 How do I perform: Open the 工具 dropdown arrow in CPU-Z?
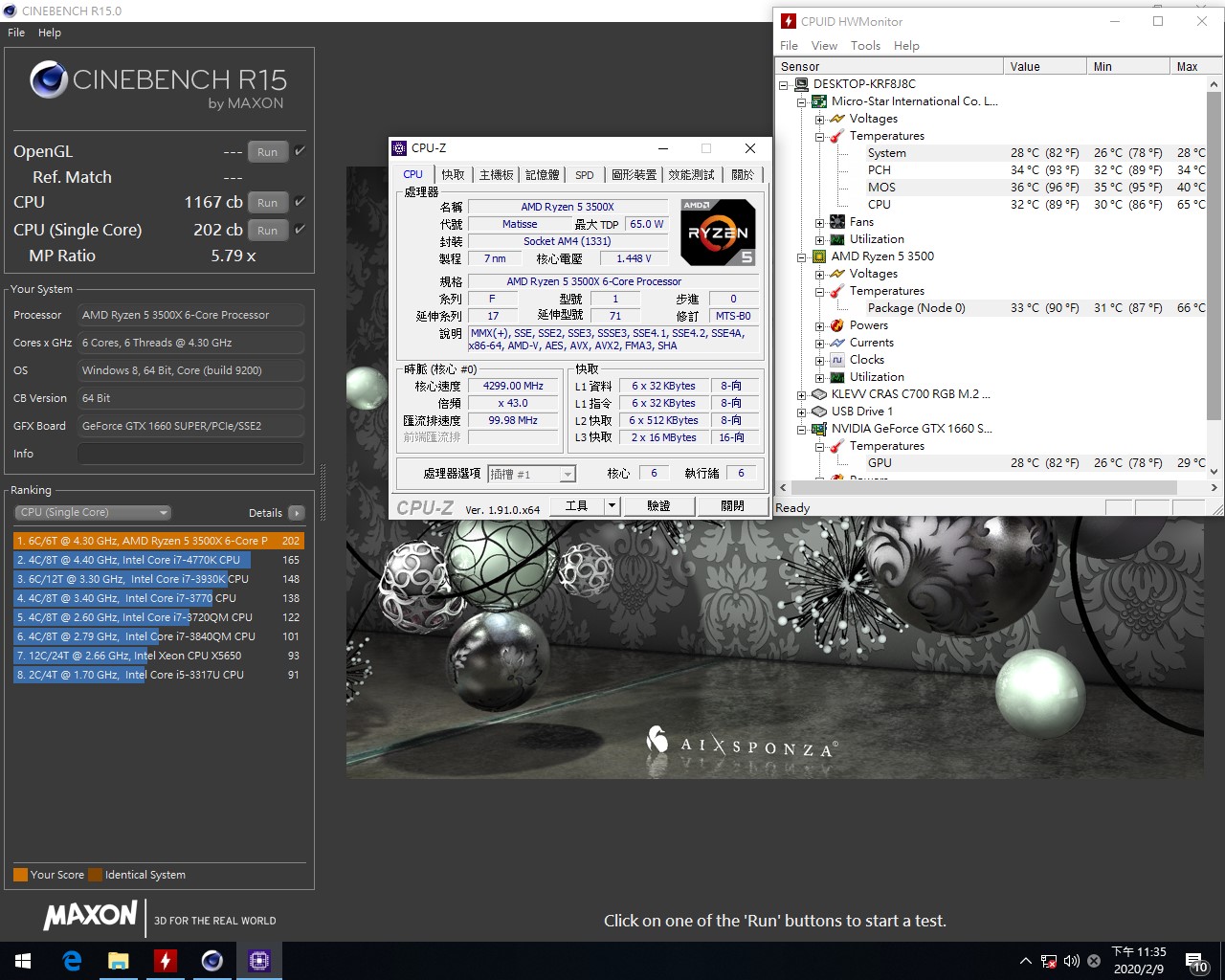pos(612,505)
